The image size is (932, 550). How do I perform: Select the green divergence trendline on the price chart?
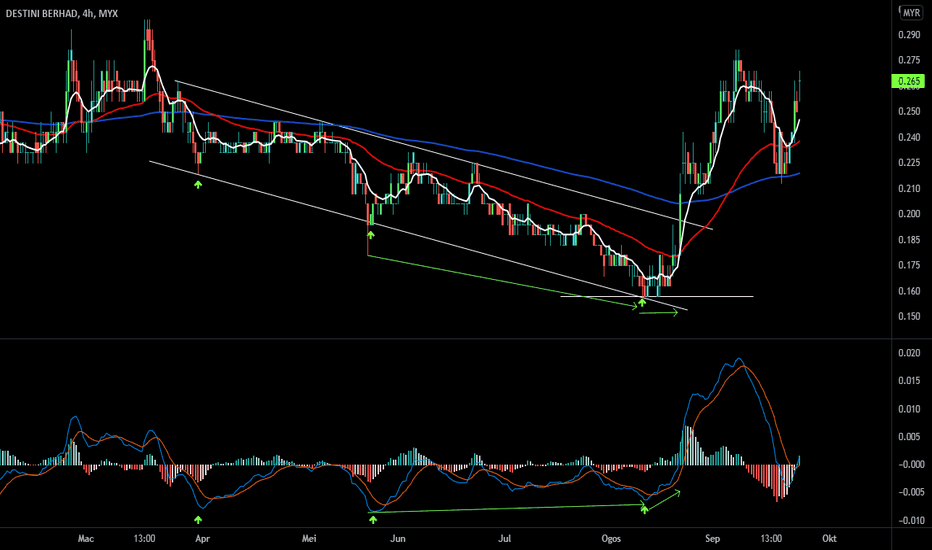502,281
